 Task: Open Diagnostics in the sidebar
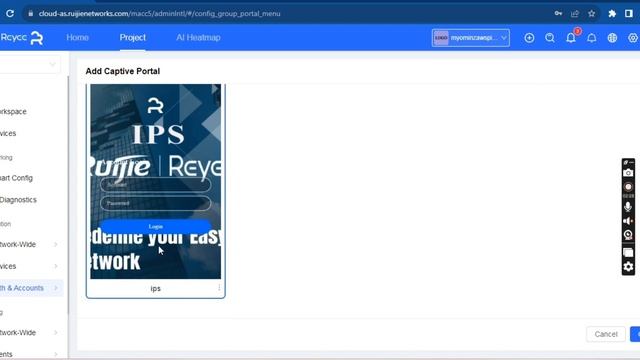(18, 200)
